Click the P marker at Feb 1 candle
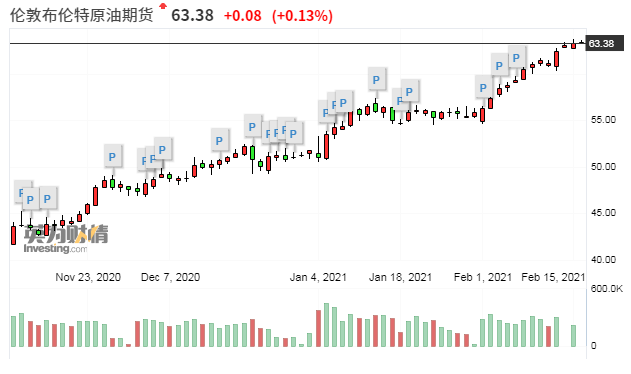This screenshot has height=374, width=631. tap(483, 87)
